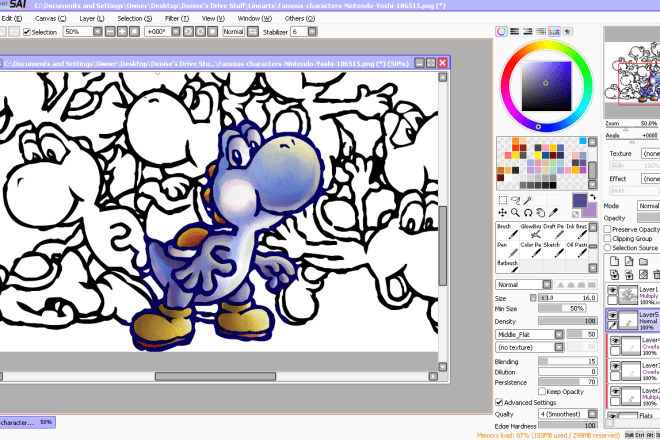Screen dimensions: 660x440
Task: Enable Preserve Opacity checkbox
Action: tap(607, 229)
